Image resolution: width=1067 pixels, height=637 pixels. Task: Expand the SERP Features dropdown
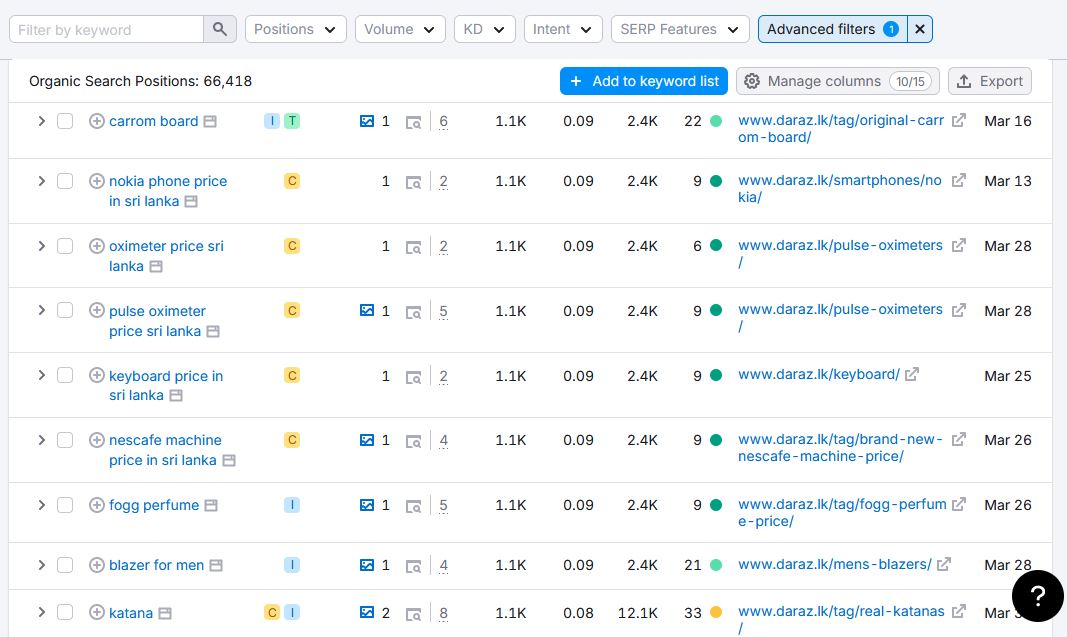click(x=679, y=30)
